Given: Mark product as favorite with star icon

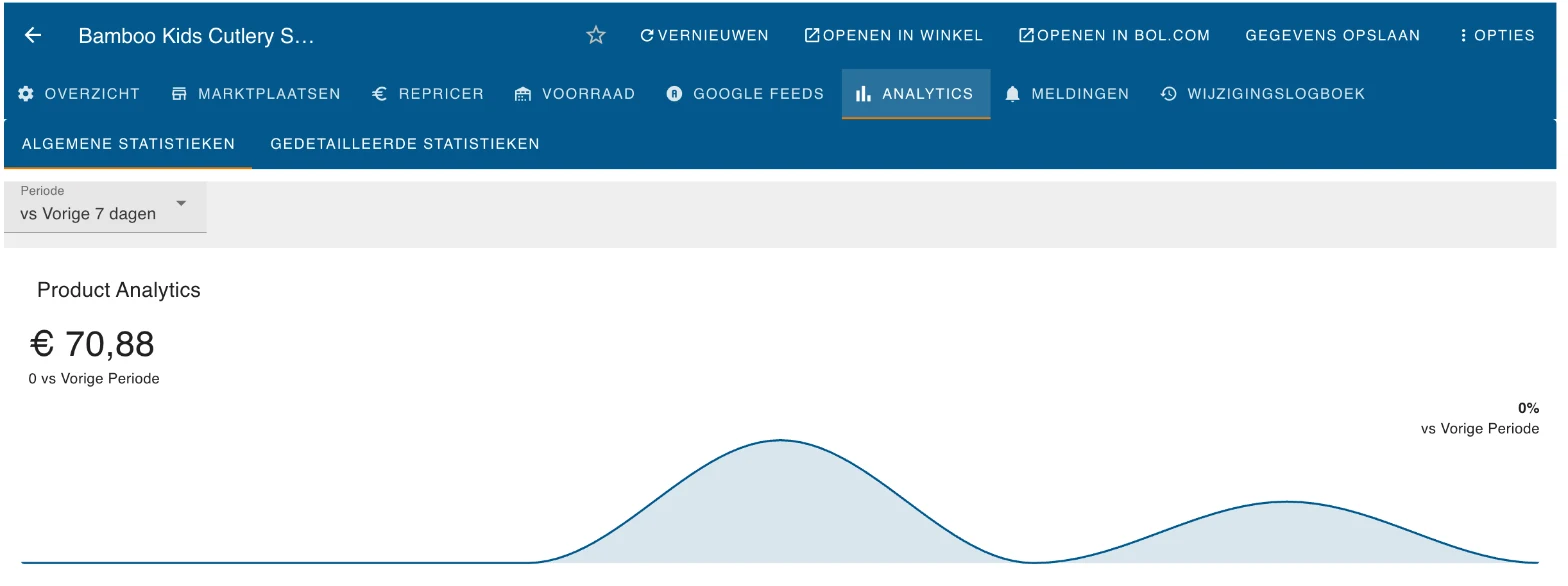Looking at the screenshot, I should [x=596, y=35].
